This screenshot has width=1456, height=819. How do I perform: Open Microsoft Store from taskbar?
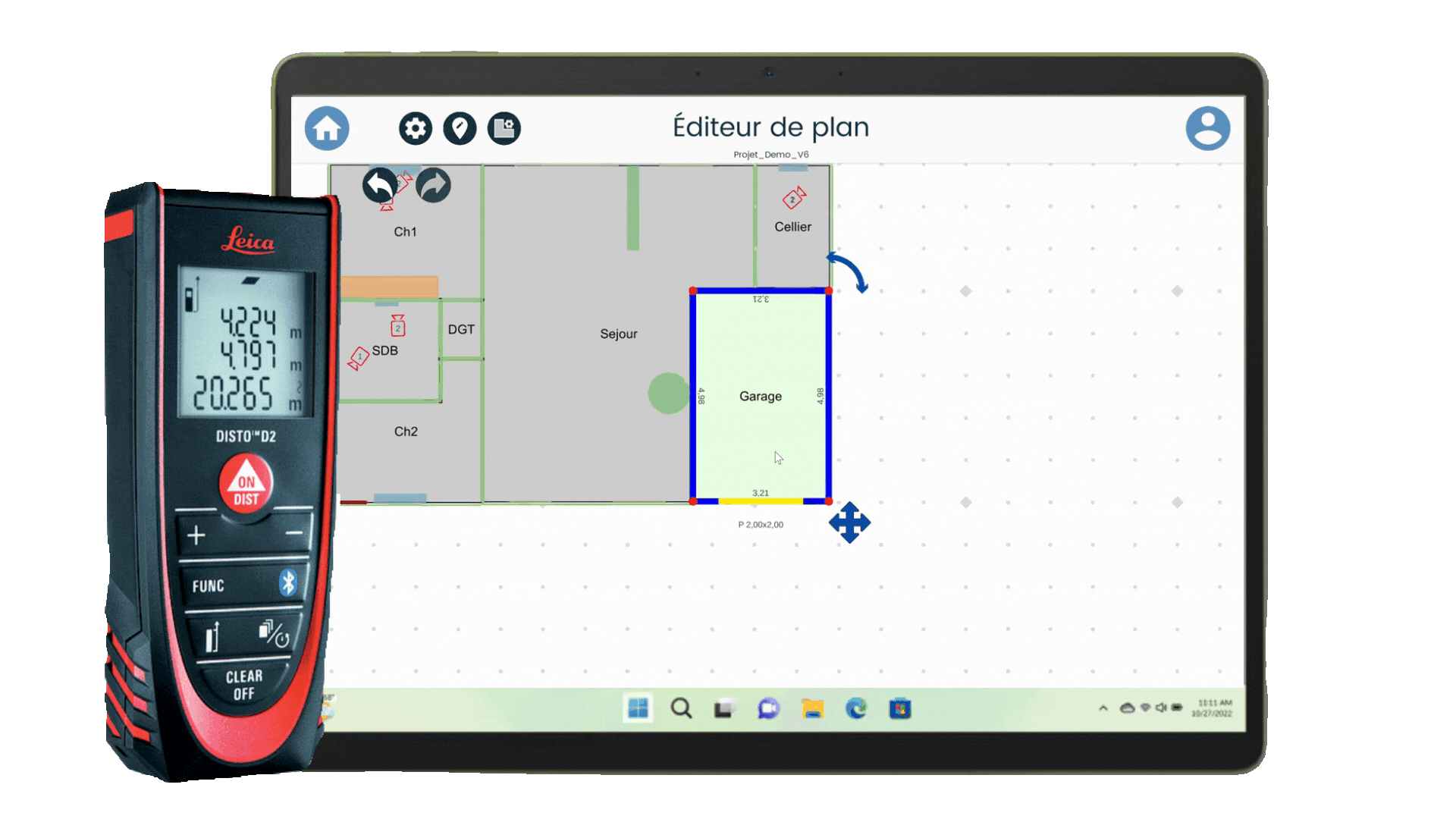click(899, 708)
